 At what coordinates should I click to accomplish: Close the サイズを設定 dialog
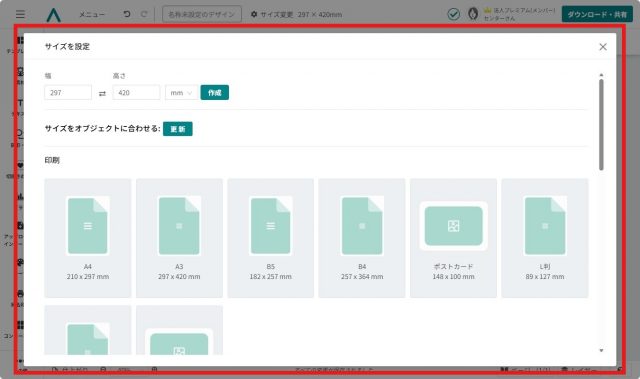tap(603, 47)
